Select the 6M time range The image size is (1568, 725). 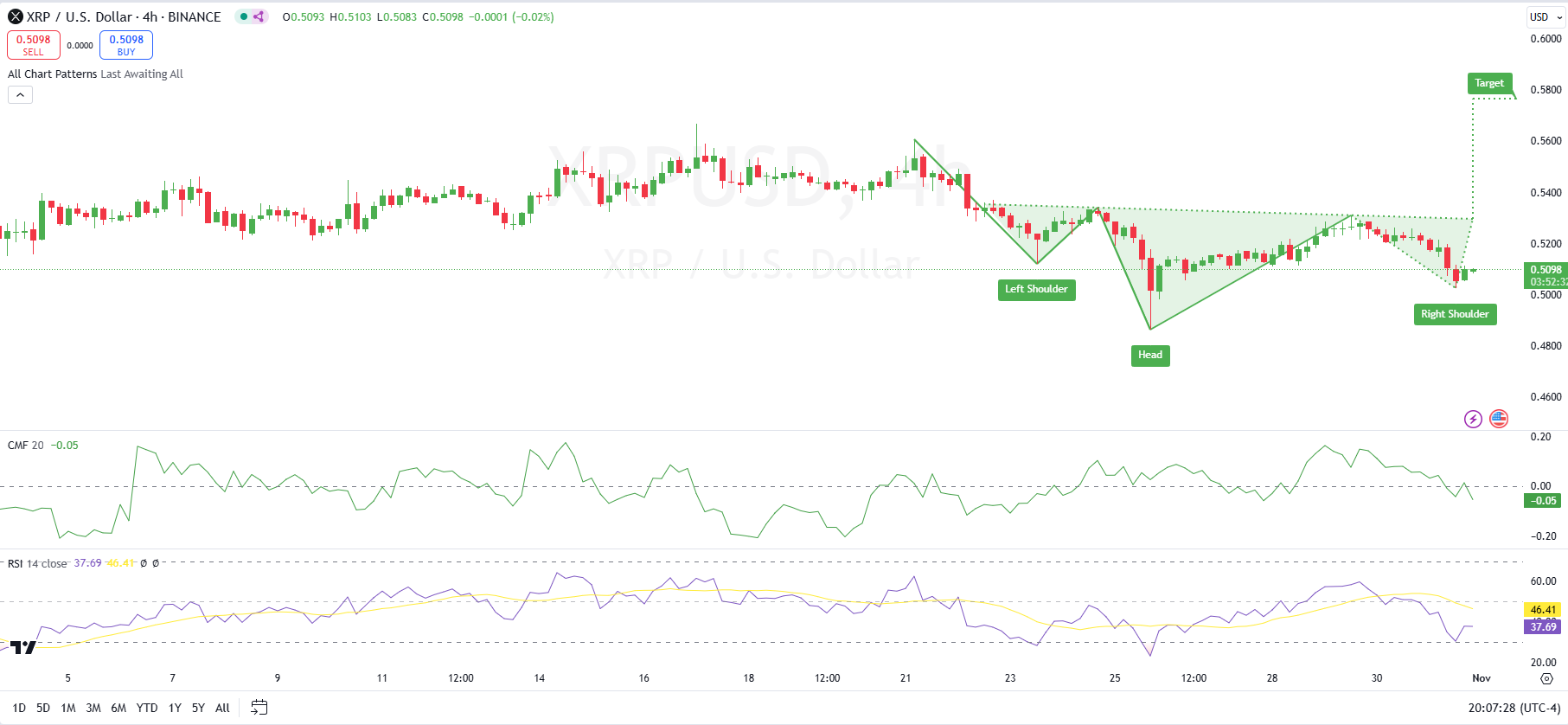coord(118,708)
